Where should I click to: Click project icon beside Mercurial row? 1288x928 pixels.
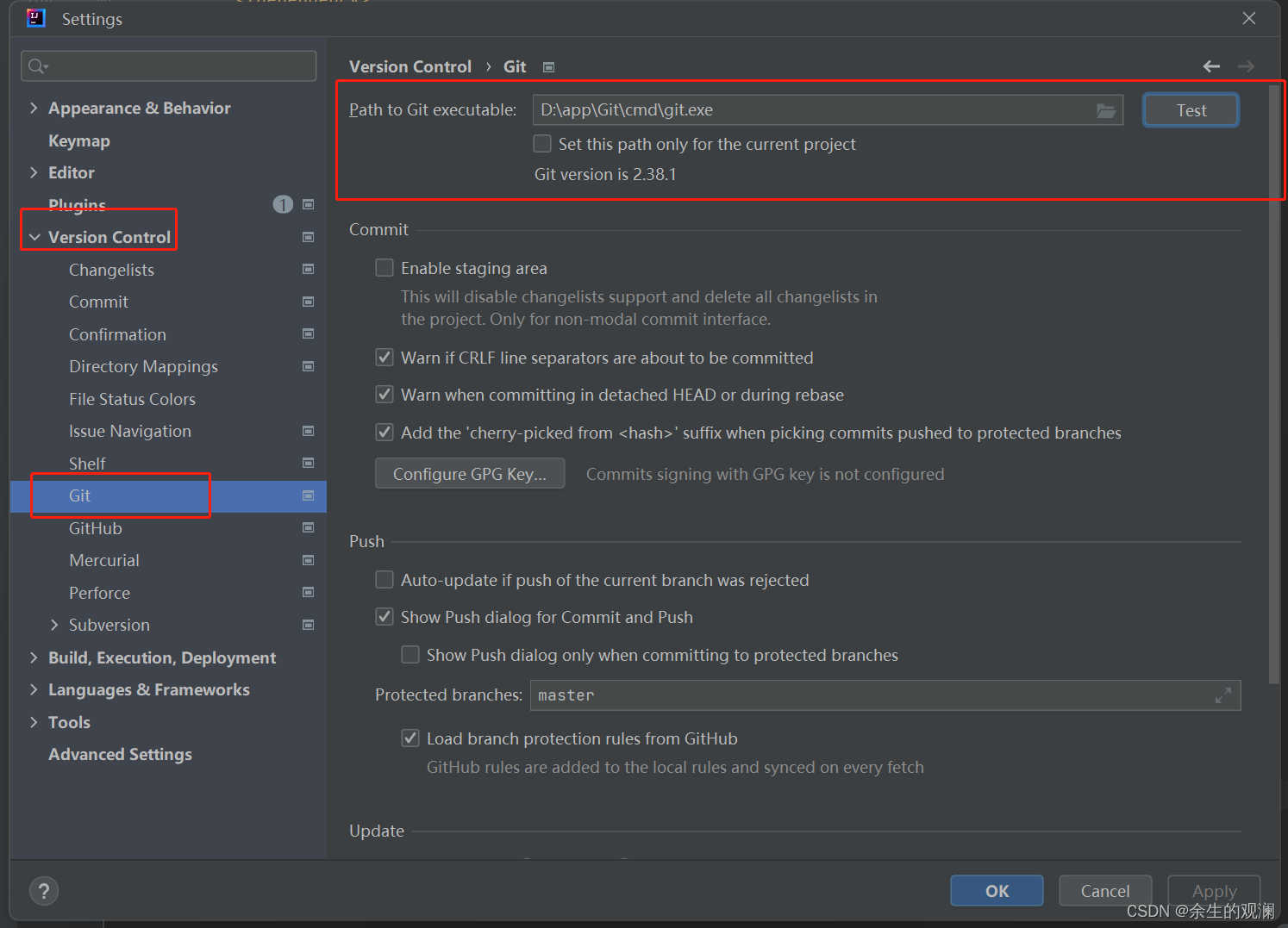308,560
